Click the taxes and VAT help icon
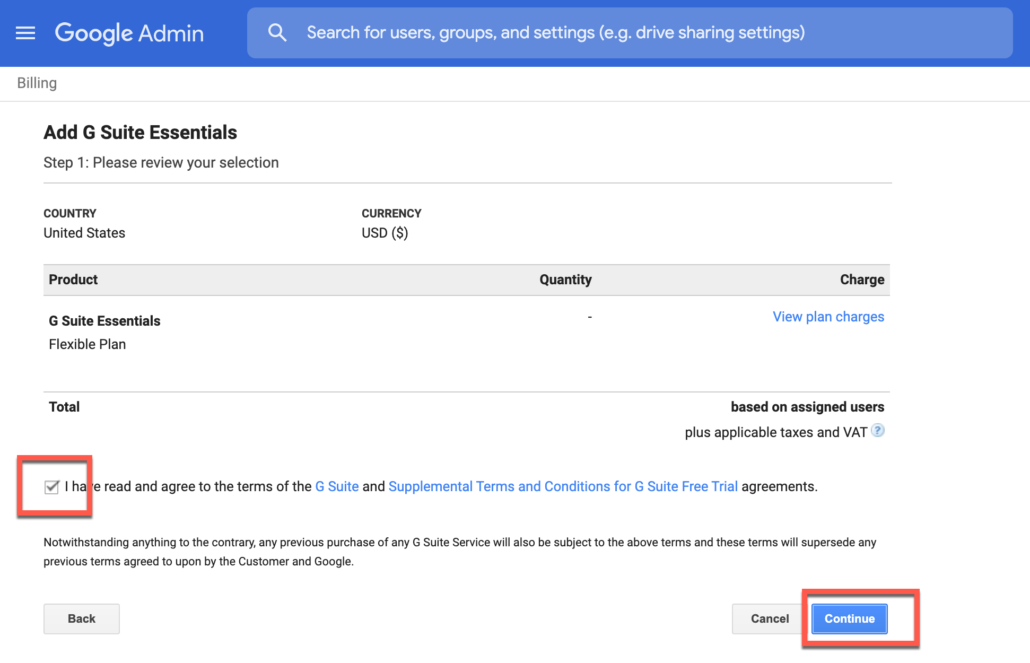Image resolution: width=1030 pixels, height=663 pixels. [x=878, y=431]
